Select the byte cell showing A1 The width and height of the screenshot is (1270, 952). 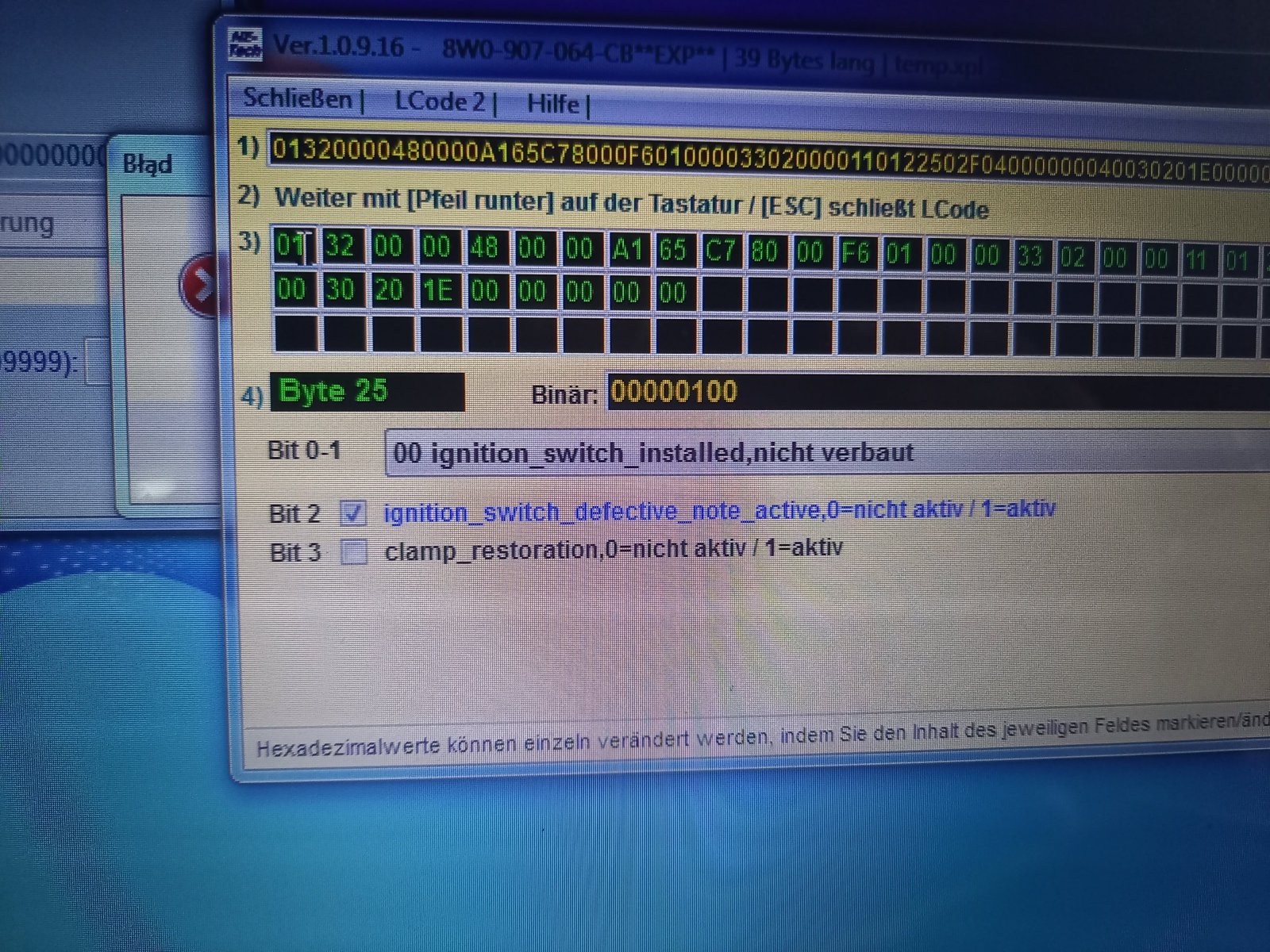tap(627, 250)
